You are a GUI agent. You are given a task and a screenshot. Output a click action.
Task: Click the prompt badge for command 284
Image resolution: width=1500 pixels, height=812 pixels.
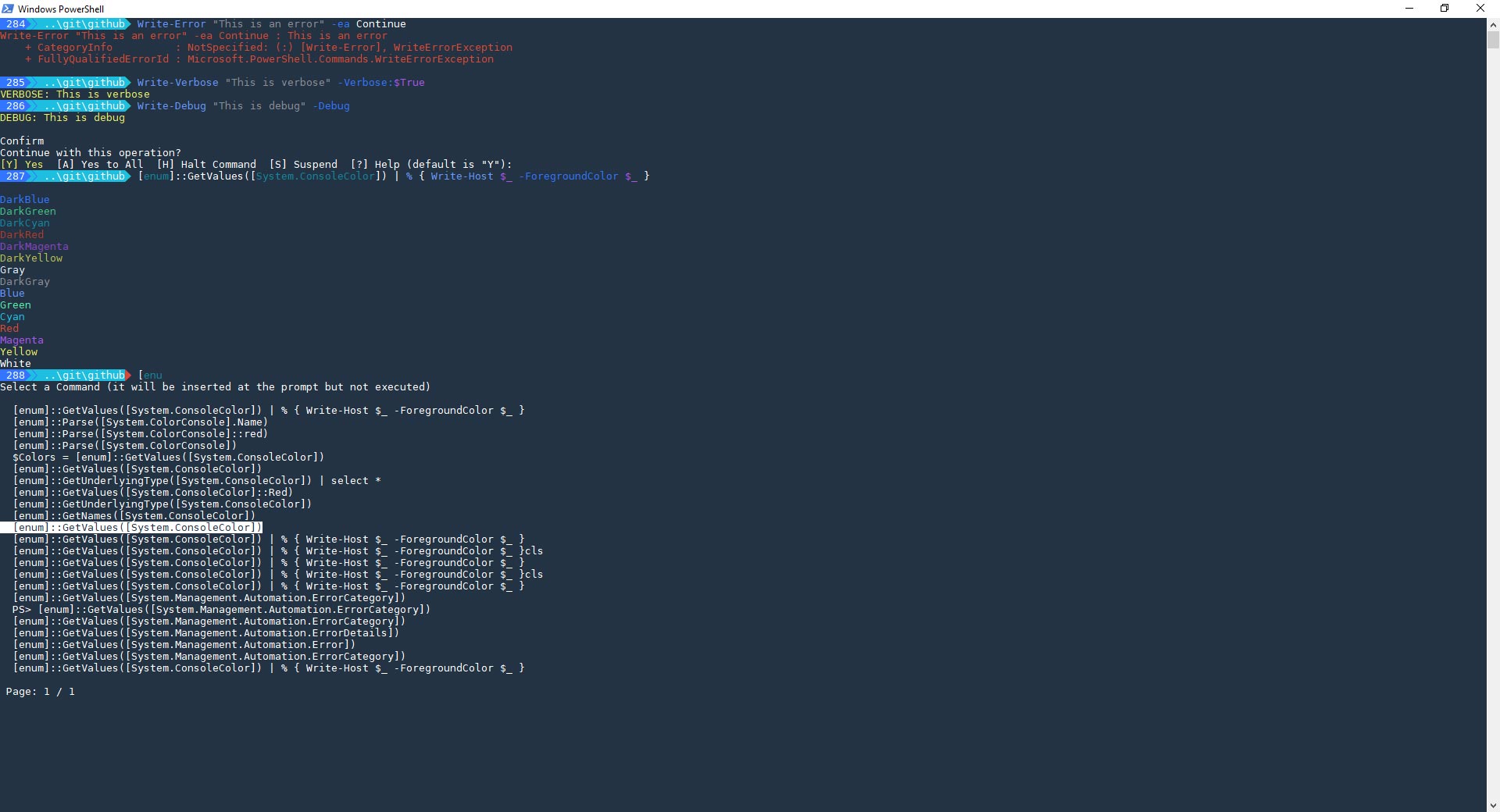point(16,24)
